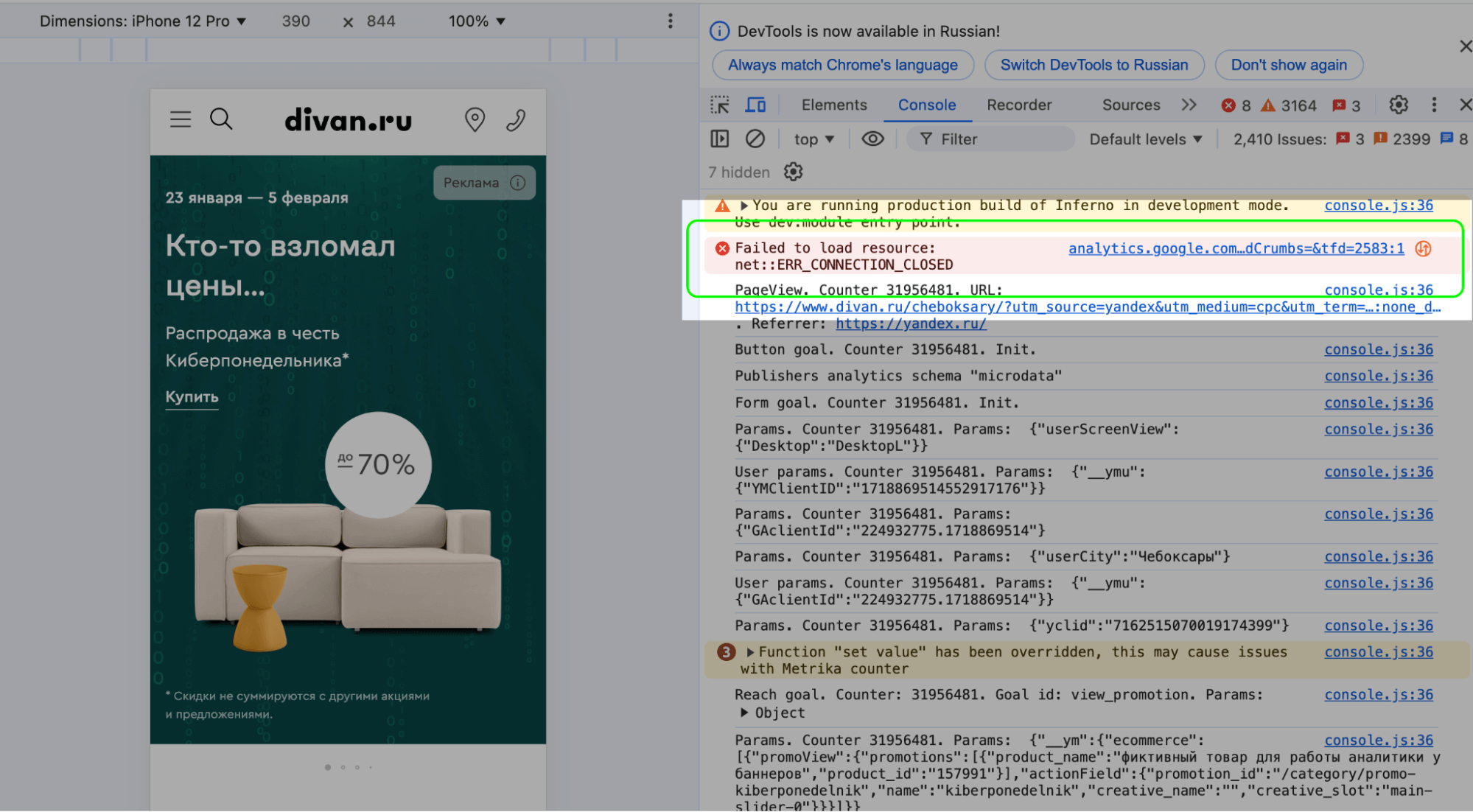1473x812 pixels.
Task: Open console.js:36 link for Button goal
Action: click(x=1379, y=349)
